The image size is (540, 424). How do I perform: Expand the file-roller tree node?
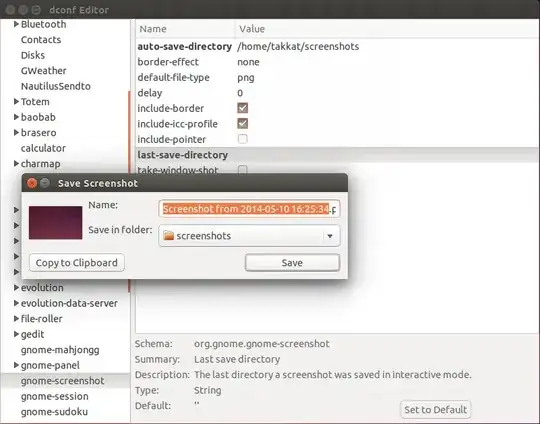(16, 319)
